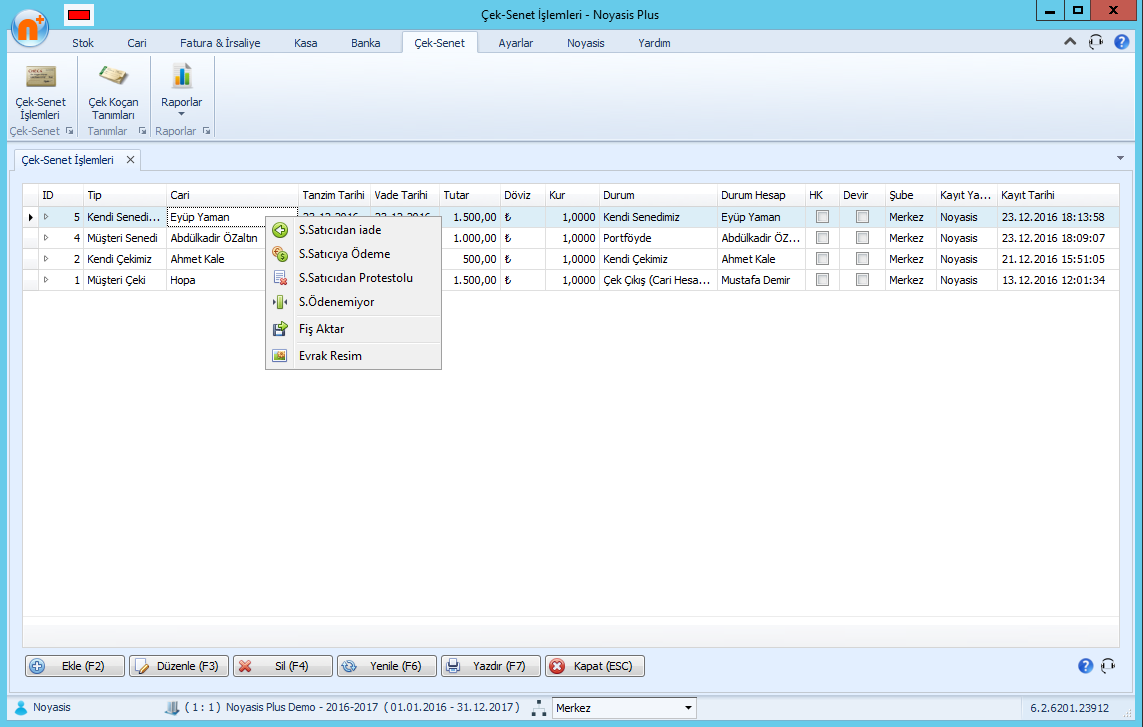Click the red flag quick-access icon
The height and width of the screenshot is (727, 1143).
point(79,15)
